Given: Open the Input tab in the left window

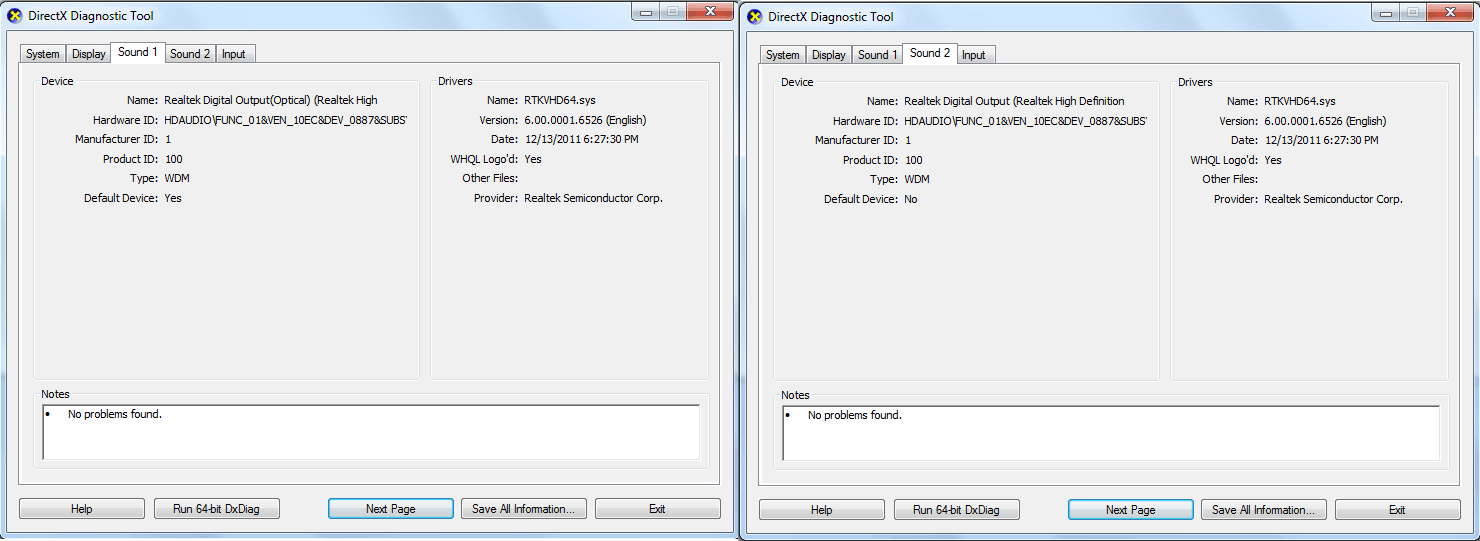Looking at the screenshot, I should tap(234, 54).
